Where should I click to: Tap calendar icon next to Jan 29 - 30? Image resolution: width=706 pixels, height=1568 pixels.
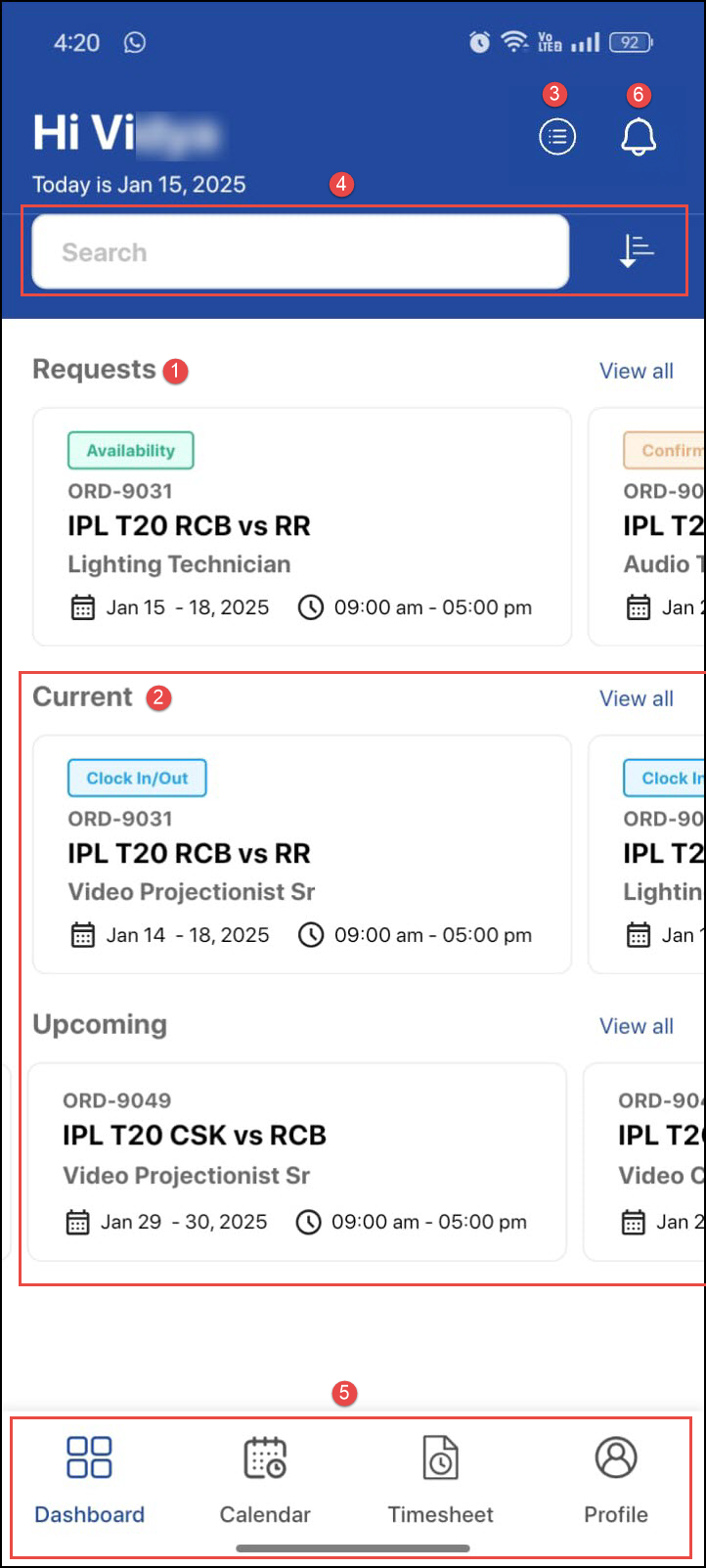[x=77, y=1222]
